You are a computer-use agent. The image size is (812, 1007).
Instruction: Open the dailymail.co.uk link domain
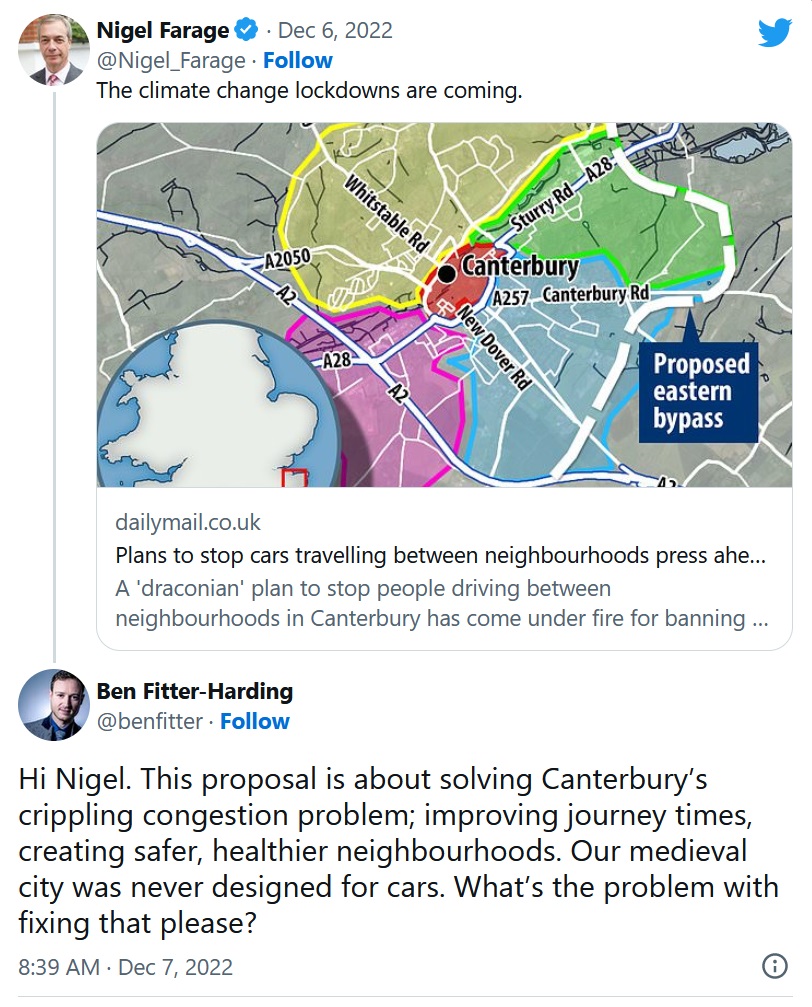tap(188, 523)
